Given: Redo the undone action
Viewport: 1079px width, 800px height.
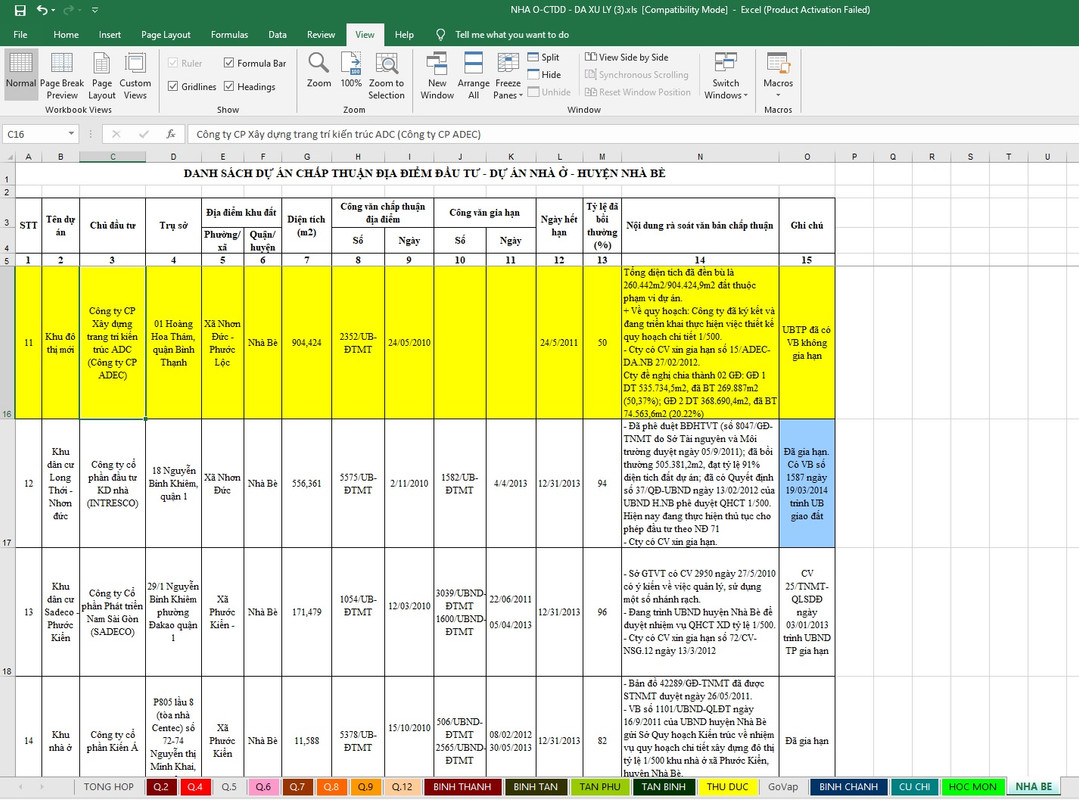Looking at the screenshot, I should (x=67, y=10).
